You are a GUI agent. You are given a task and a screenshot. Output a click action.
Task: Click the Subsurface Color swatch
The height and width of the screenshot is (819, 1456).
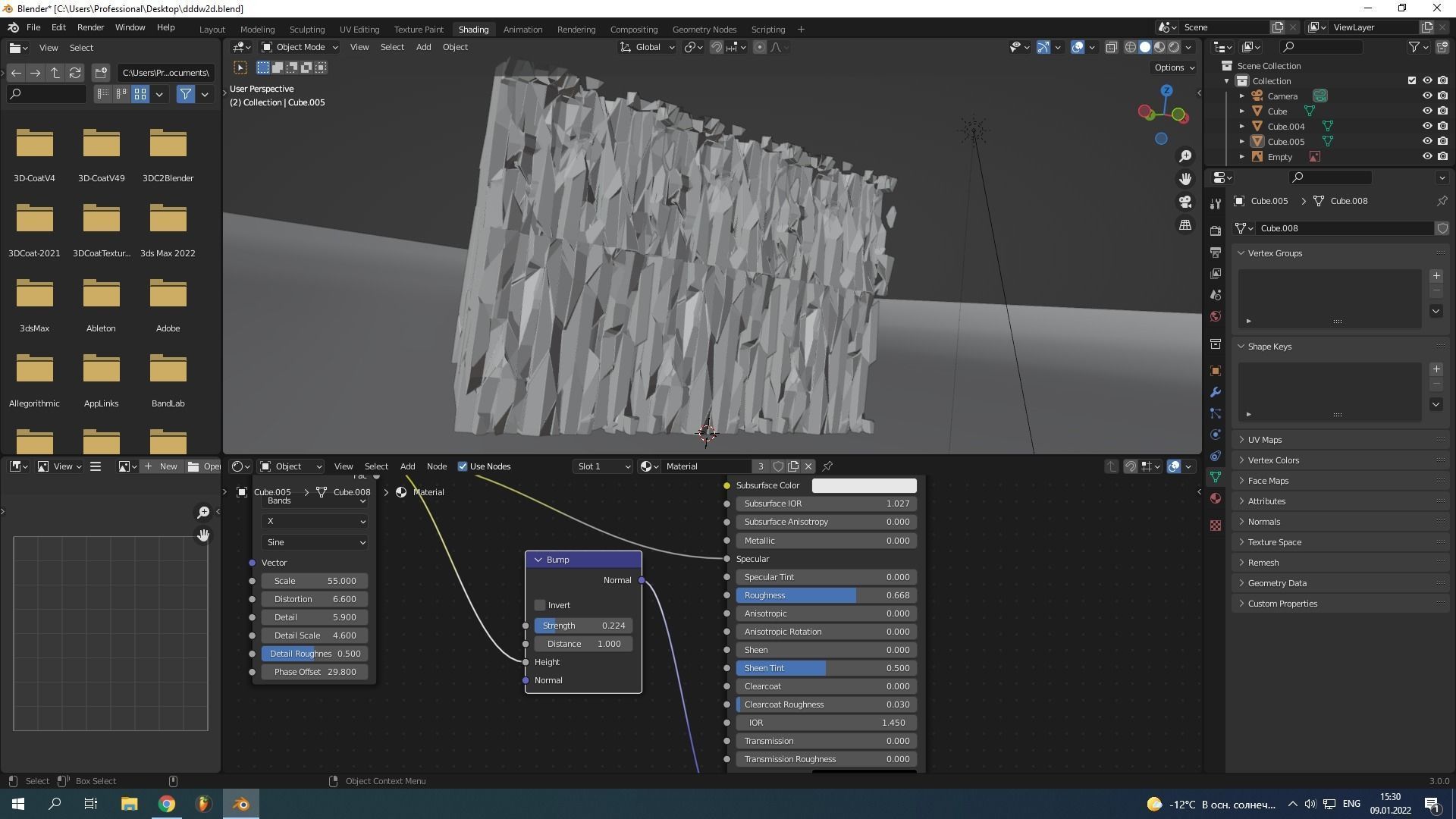tap(864, 485)
